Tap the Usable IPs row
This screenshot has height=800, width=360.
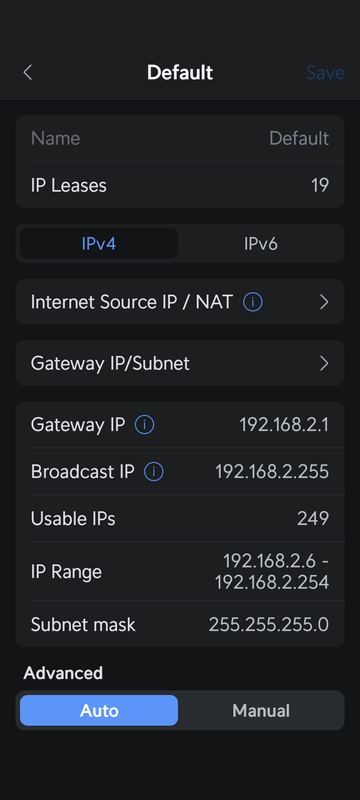click(x=180, y=518)
